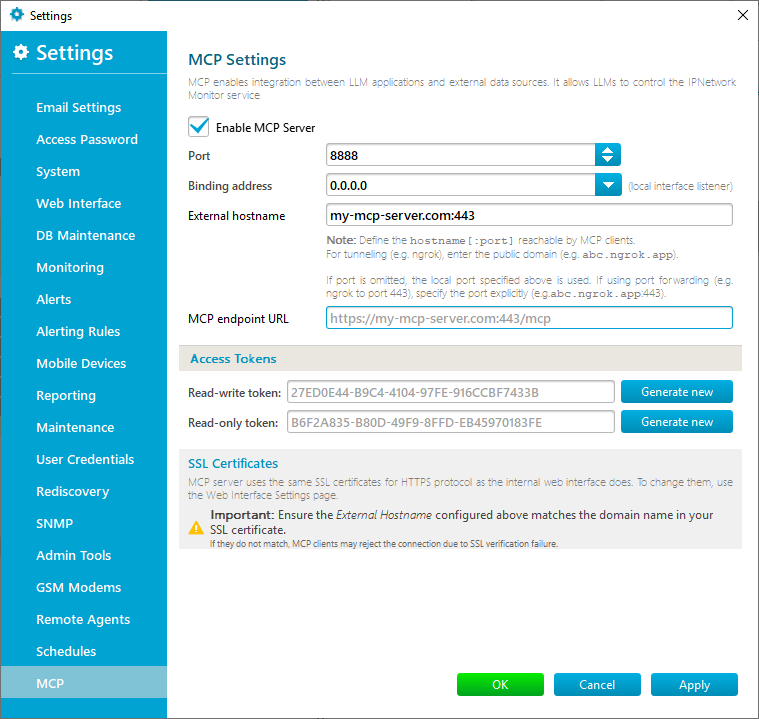Open Email Settings in sidebar
759x719 pixels.
(x=79, y=107)
